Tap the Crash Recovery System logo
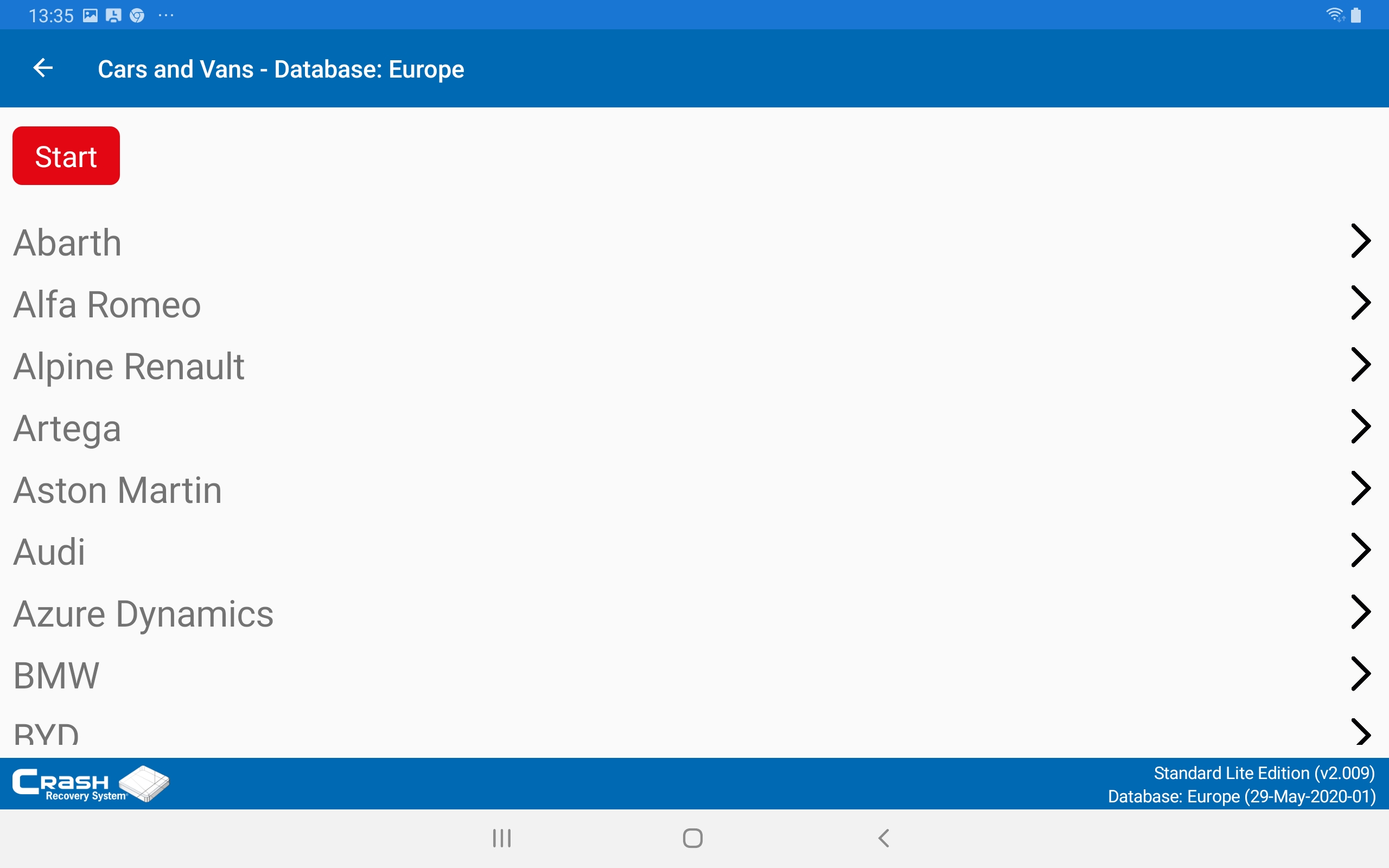Viewport: 1389px width, 868px height. pos(91,783)
